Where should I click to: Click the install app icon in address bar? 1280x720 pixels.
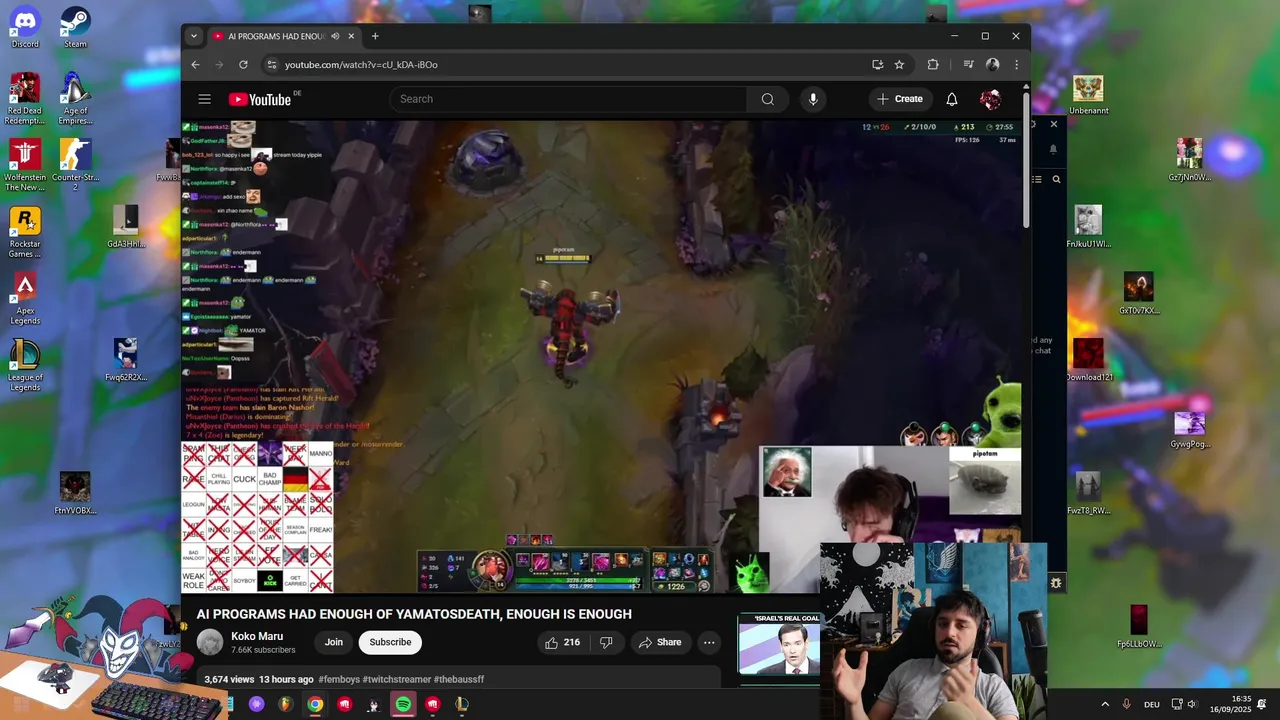[x=877, y=64]
